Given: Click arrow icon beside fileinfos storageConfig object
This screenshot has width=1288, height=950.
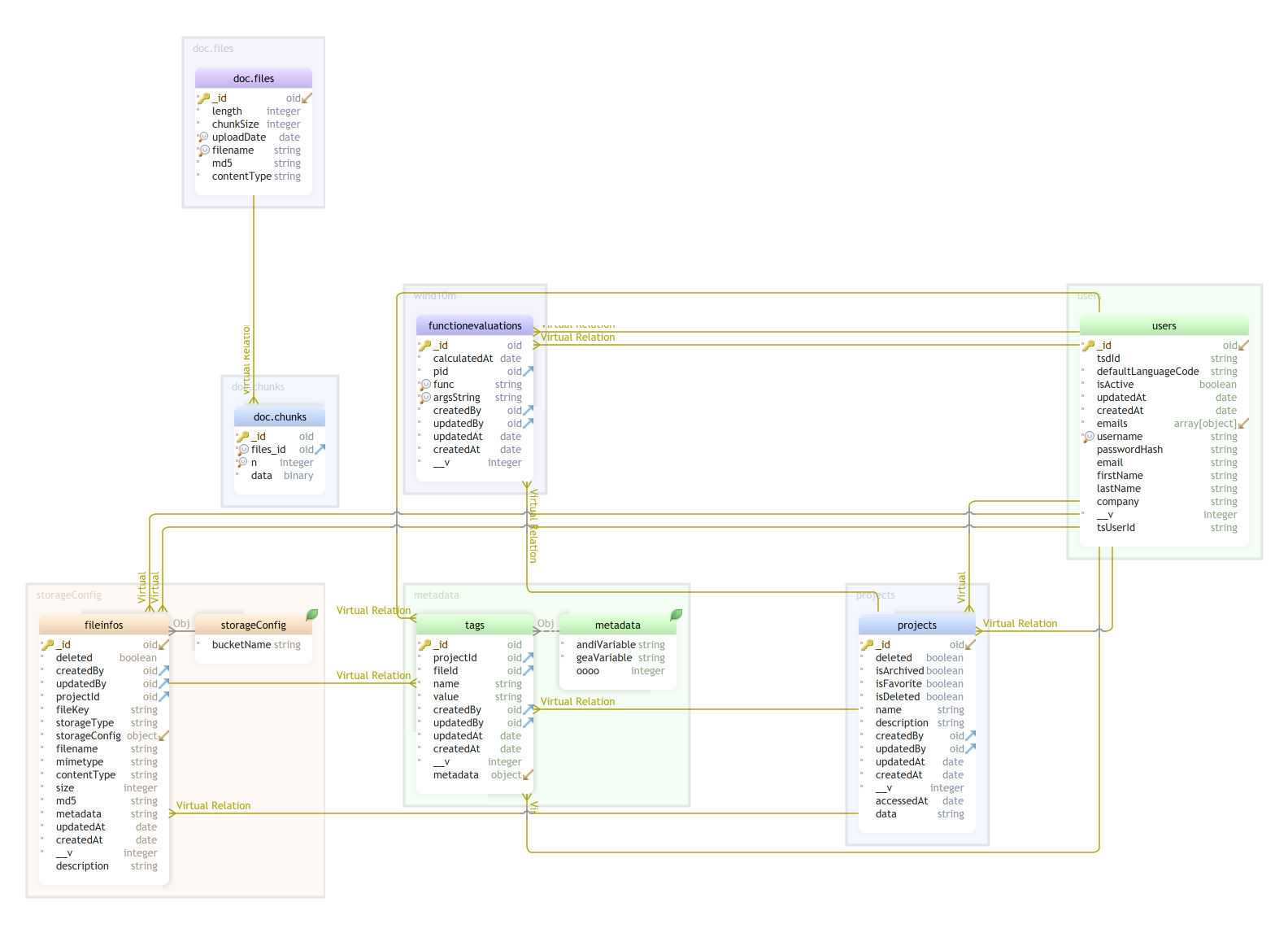Looking at the screenshot, I should [x=164, y=736].
